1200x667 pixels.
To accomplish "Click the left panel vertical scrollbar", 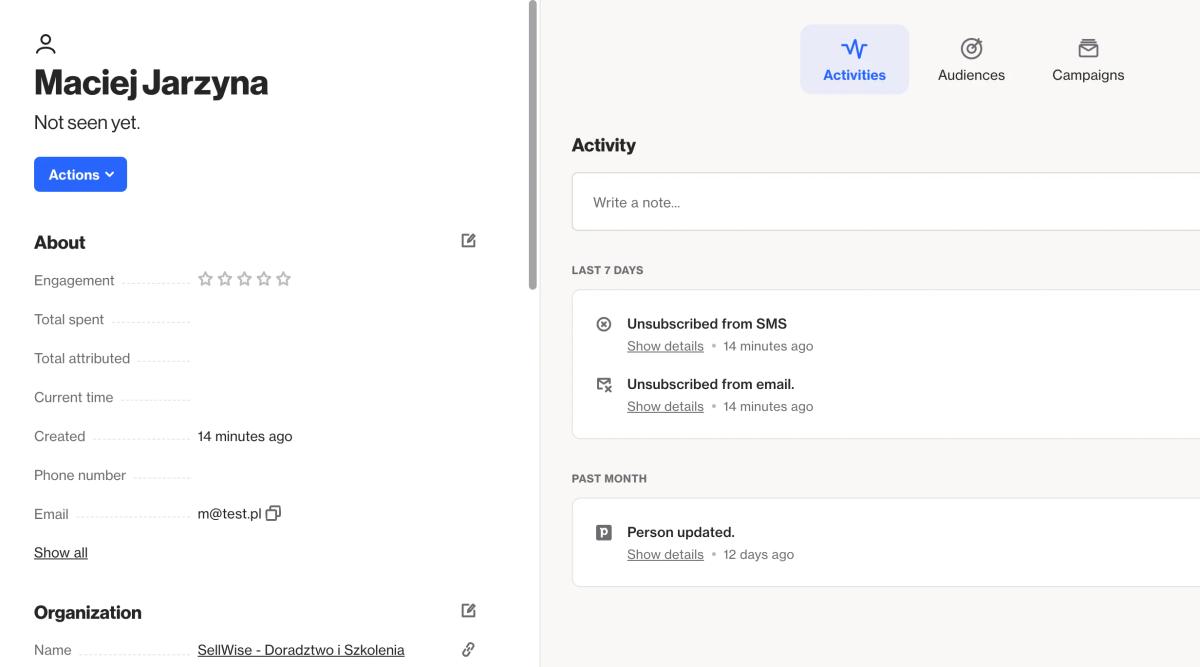I will (533, 145).
